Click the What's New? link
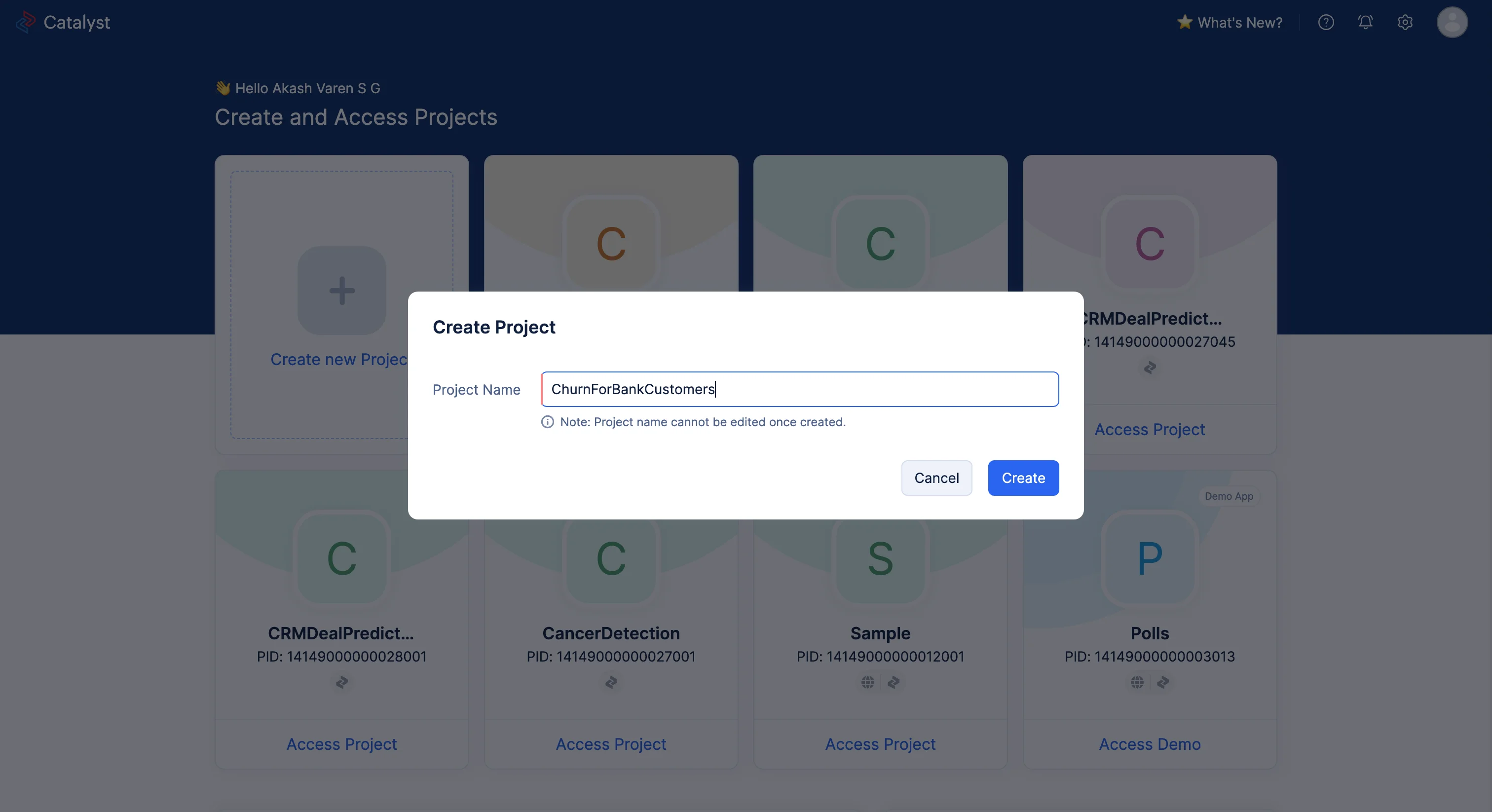This screenshot has width=1492, height=812. click(1240, 23)
